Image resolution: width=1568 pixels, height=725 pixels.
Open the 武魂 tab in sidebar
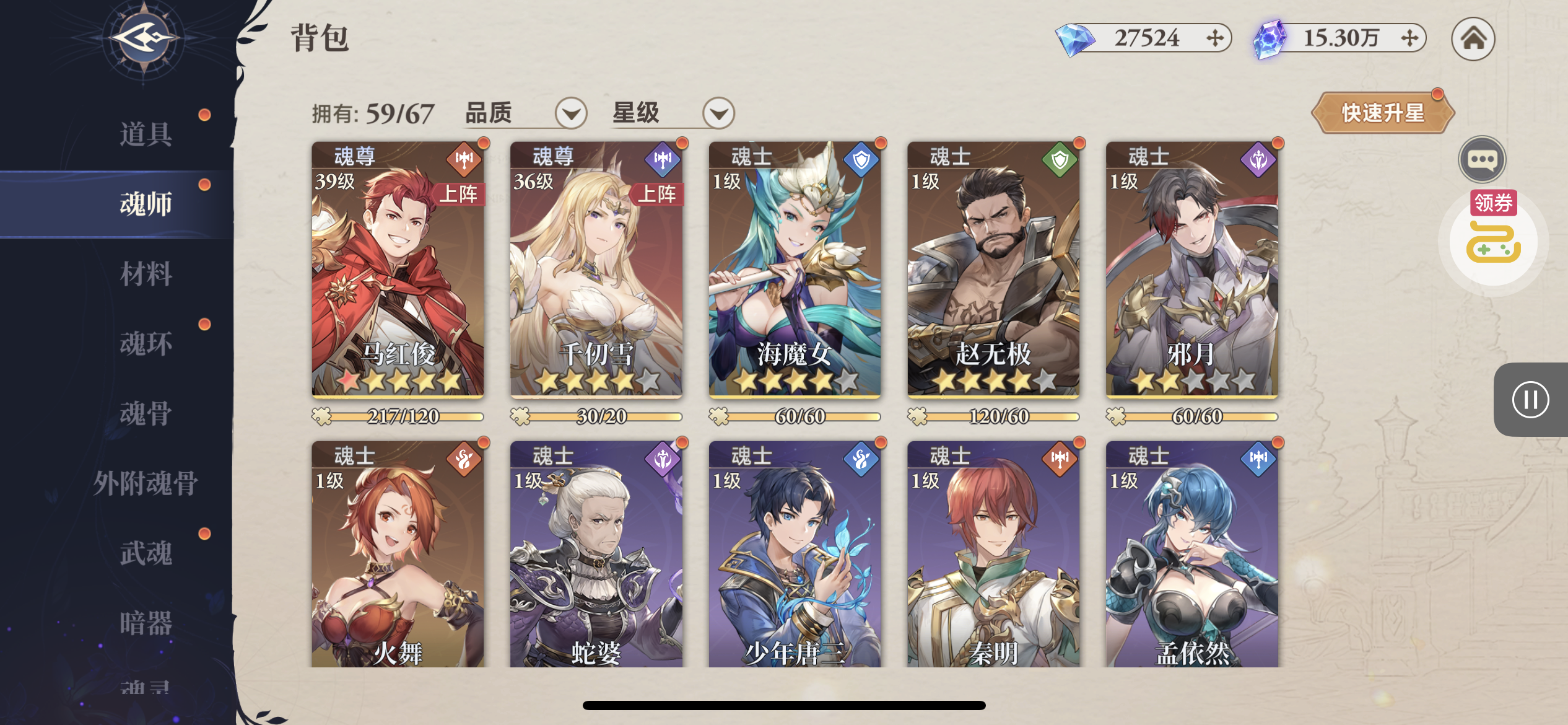tap(146, 553)
